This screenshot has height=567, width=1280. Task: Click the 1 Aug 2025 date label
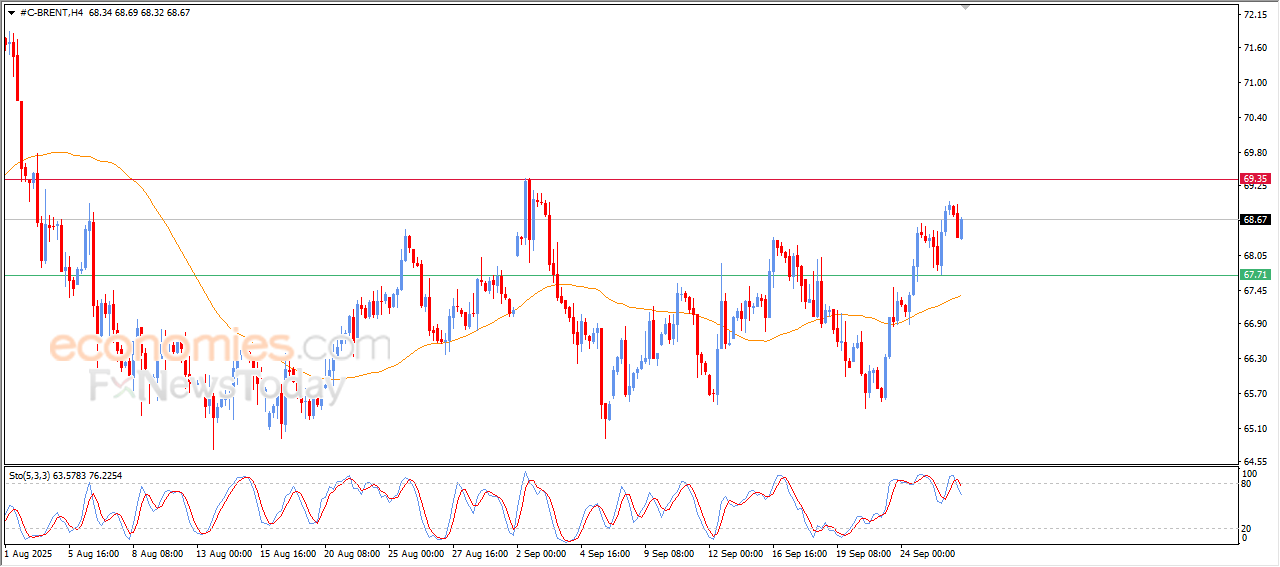pos(27,552)
